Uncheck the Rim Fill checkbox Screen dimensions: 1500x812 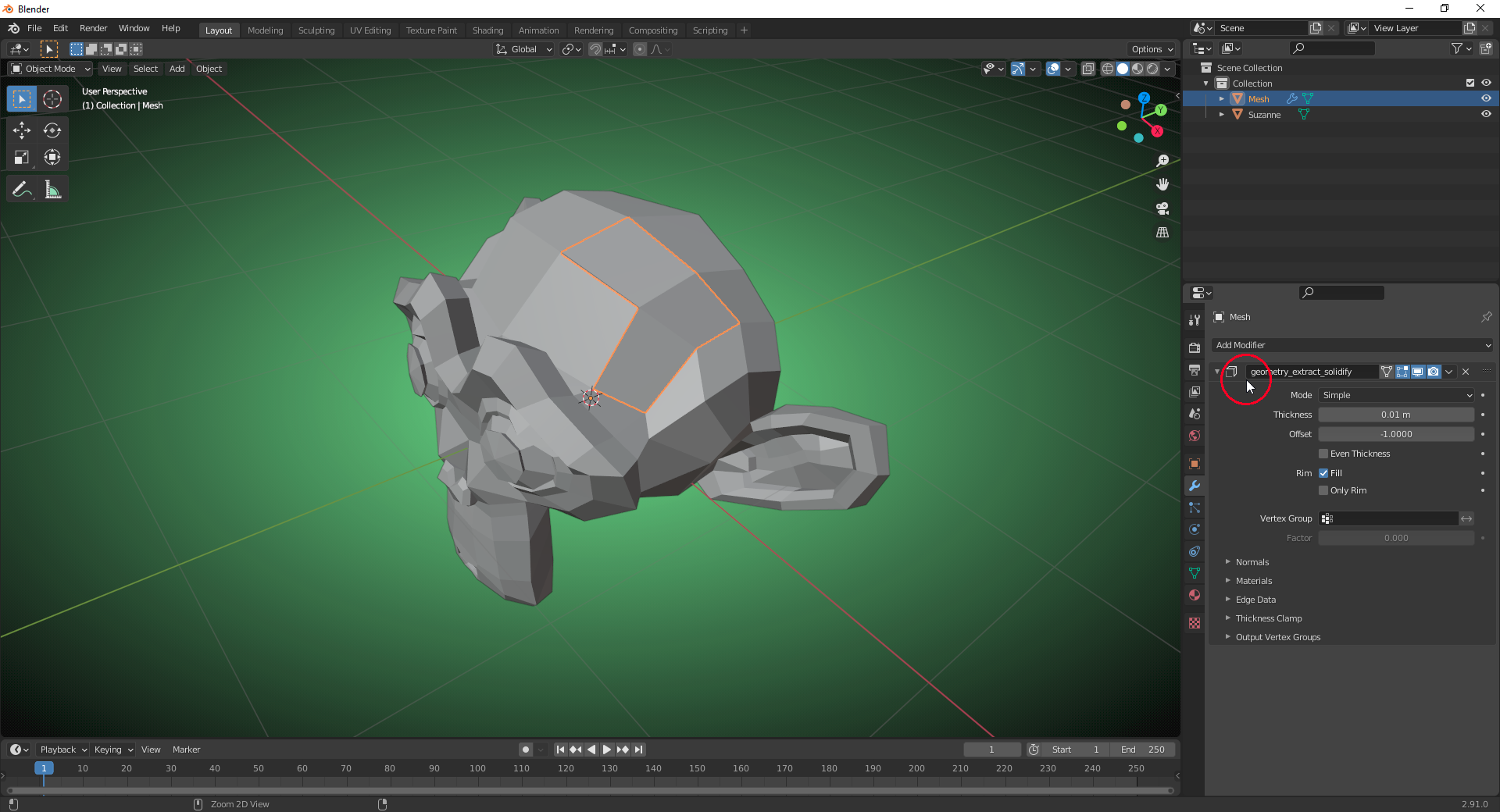1323,473
